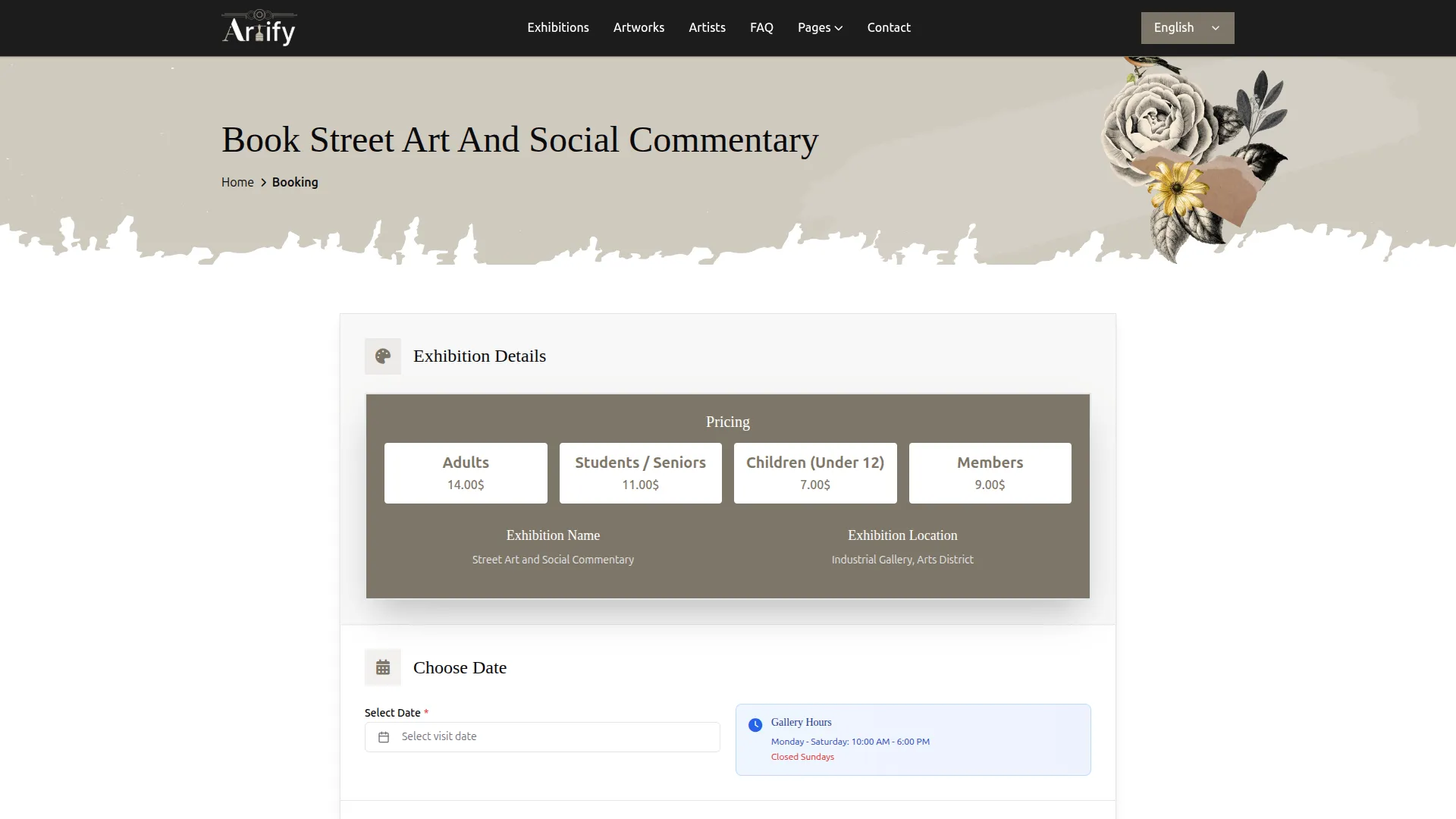
Task: Expand the Pages dropdown menu
Action: (x=820, y=28)
